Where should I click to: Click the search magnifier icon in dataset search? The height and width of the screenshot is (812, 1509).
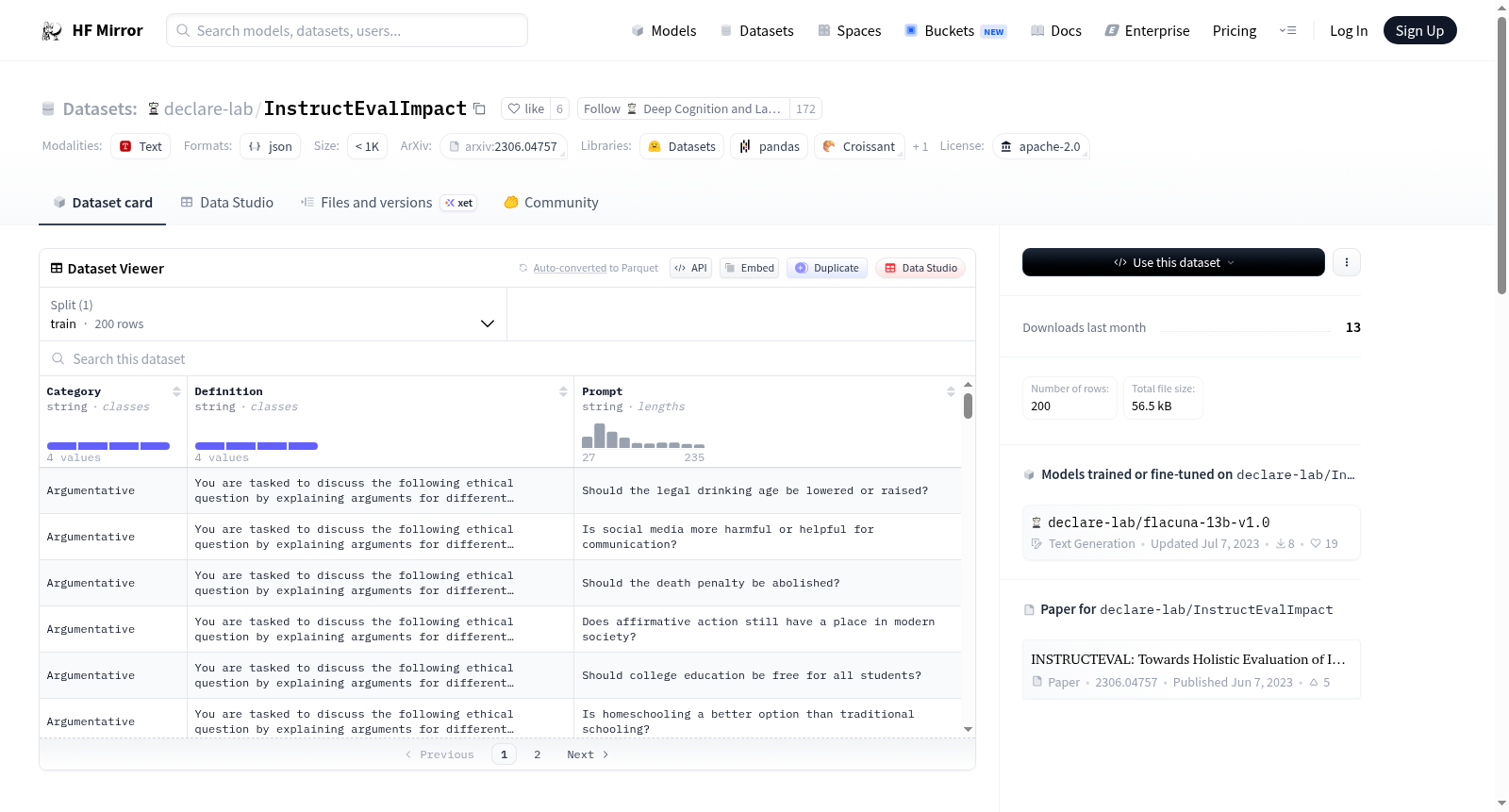coord(58,359)
